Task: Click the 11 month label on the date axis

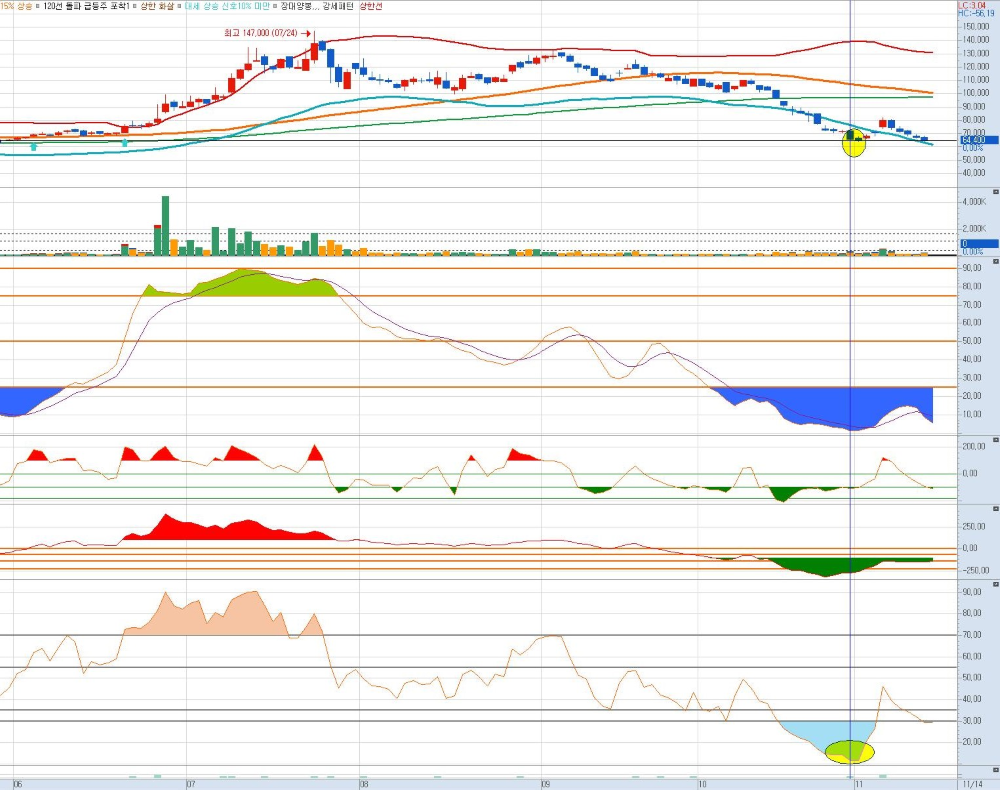Action: tap(858, 784)
